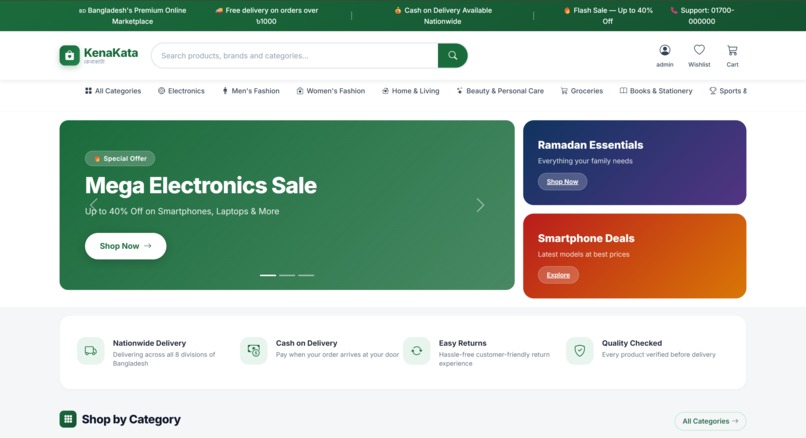Select the second banner slide indicator
The height and width of the screenshot is (438, 806).
pyautogui.click(x=287, y=276)
